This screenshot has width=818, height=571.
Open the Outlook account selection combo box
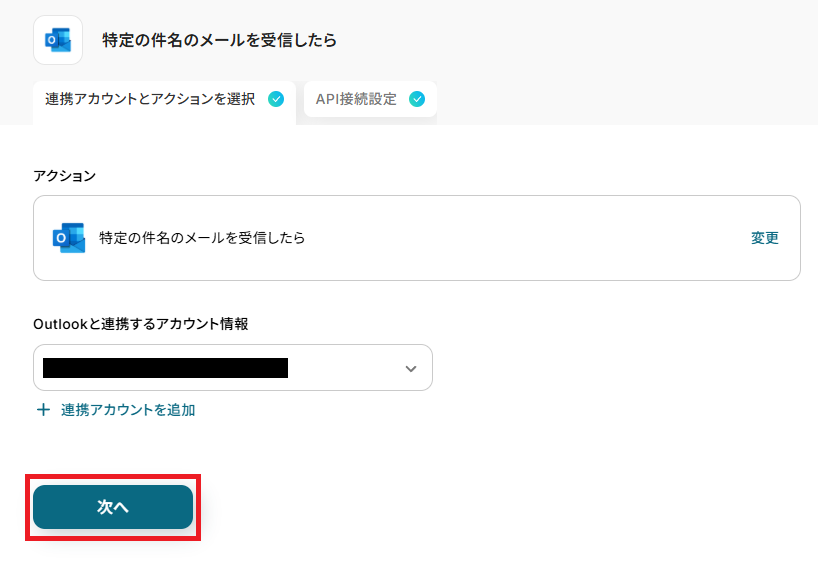tap(232, 368)
